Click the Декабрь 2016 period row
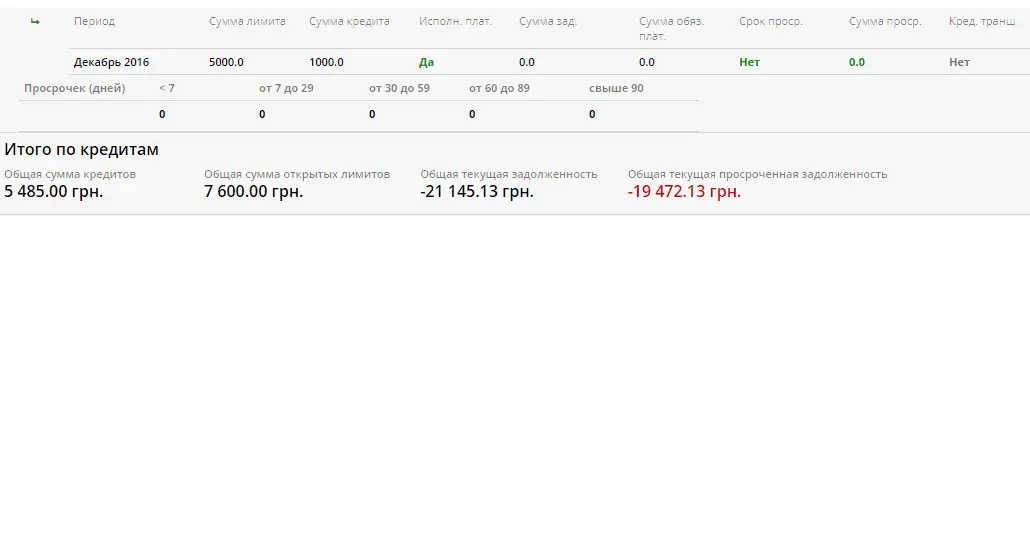 pos(111,62)
